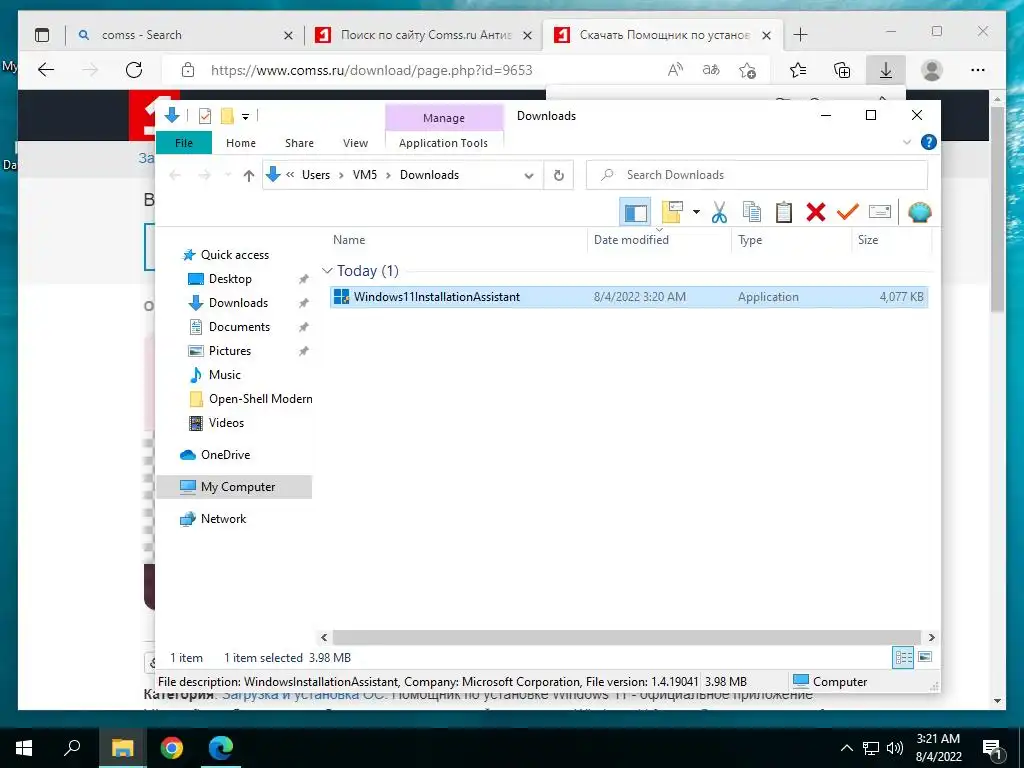Open the address bar history dropdown
The image size is (1024, 768).
tap(529, 175)
